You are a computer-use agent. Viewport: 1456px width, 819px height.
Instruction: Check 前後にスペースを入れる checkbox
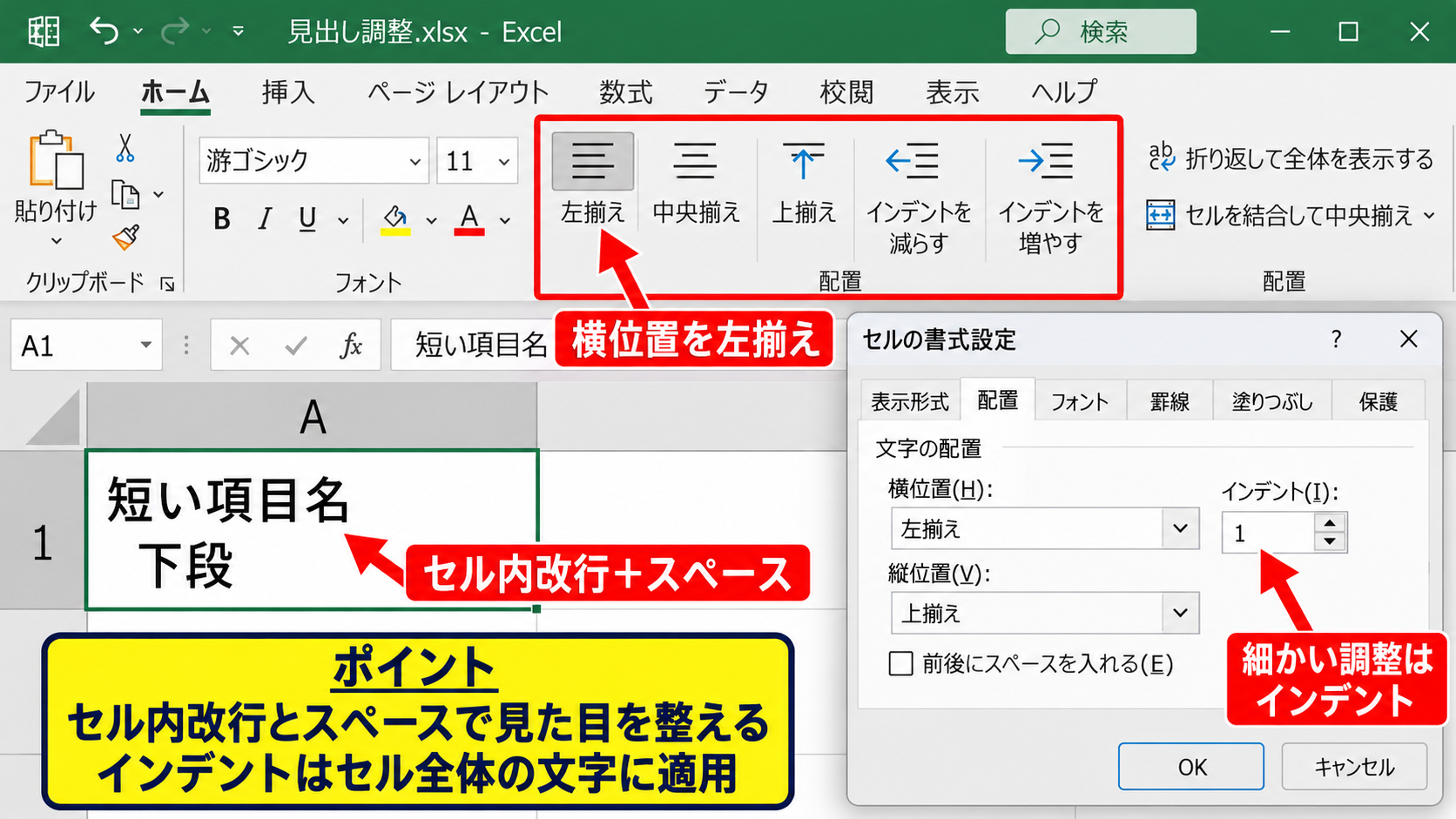900,664
